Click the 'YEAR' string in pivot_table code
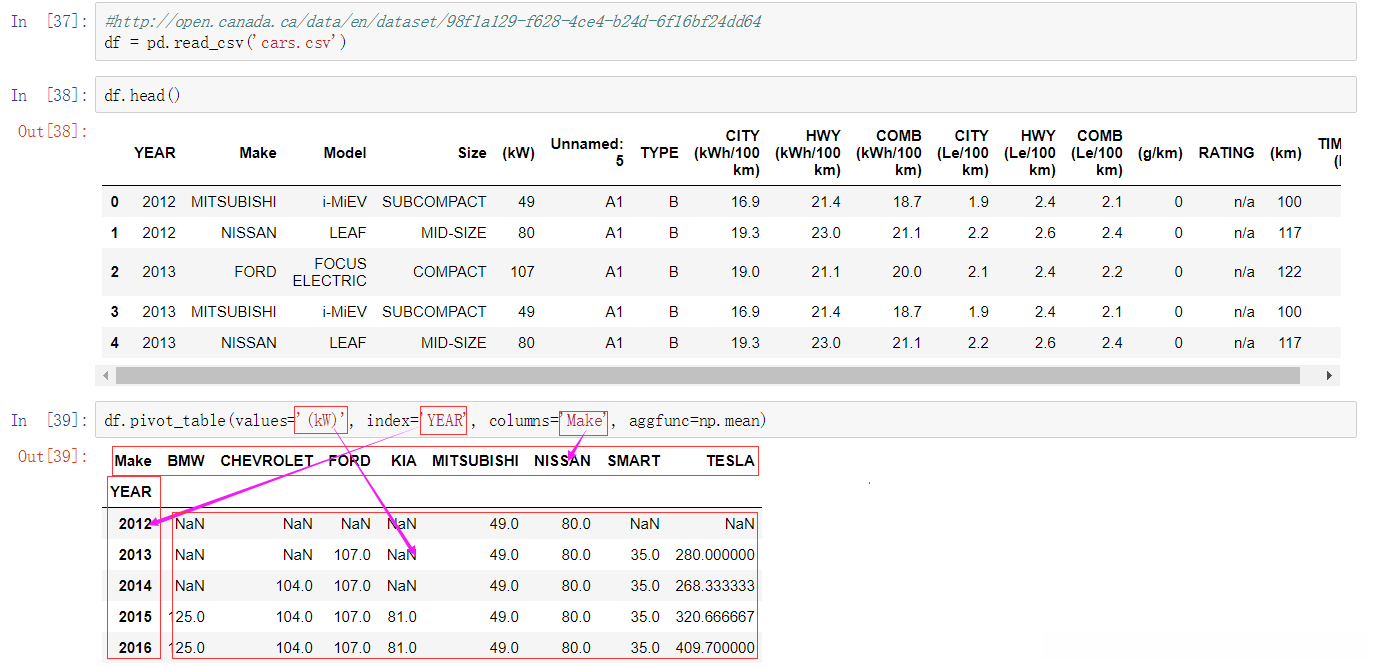1378x667 pixels. [445, 421]
